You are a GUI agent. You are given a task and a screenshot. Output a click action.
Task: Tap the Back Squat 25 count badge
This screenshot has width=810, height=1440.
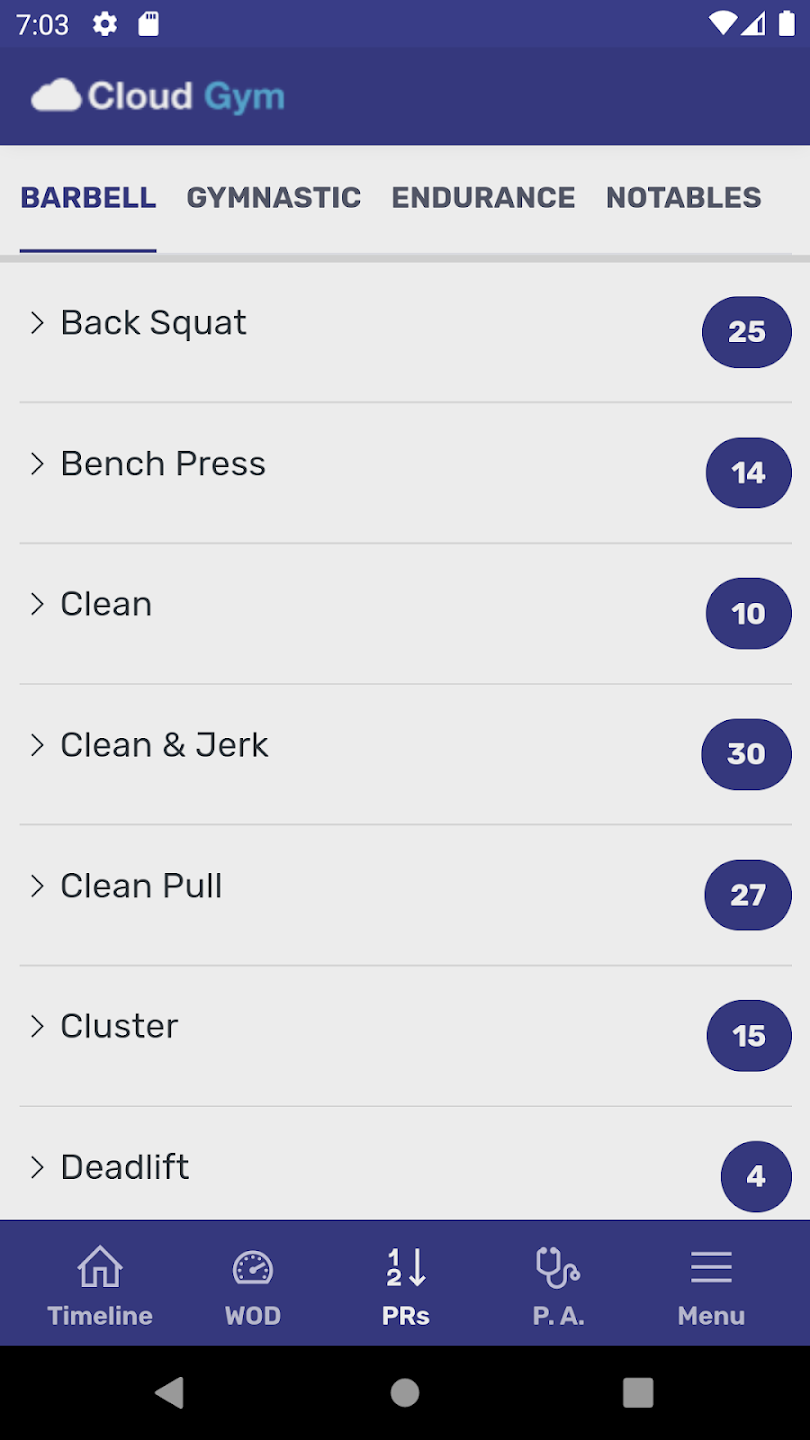click(747, 332)
